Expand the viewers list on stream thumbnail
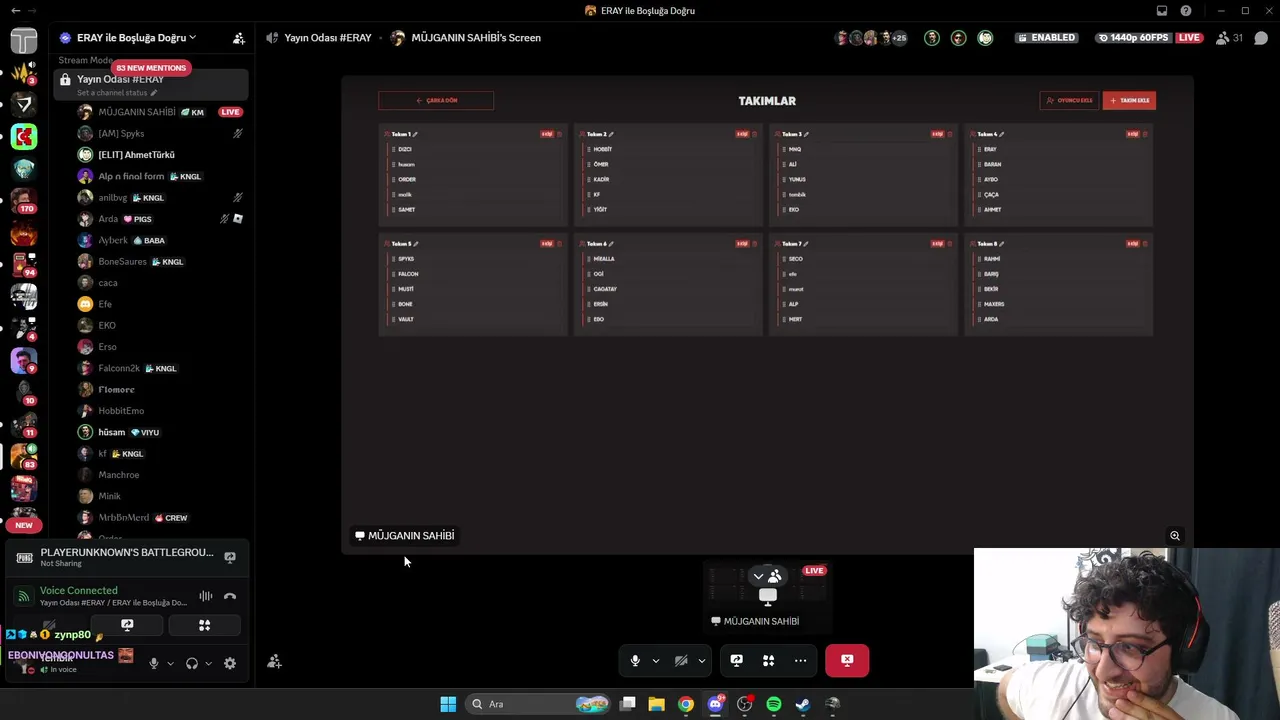Image resolution: width=1280 pixels, height=720 pixels. click(766, 576)
